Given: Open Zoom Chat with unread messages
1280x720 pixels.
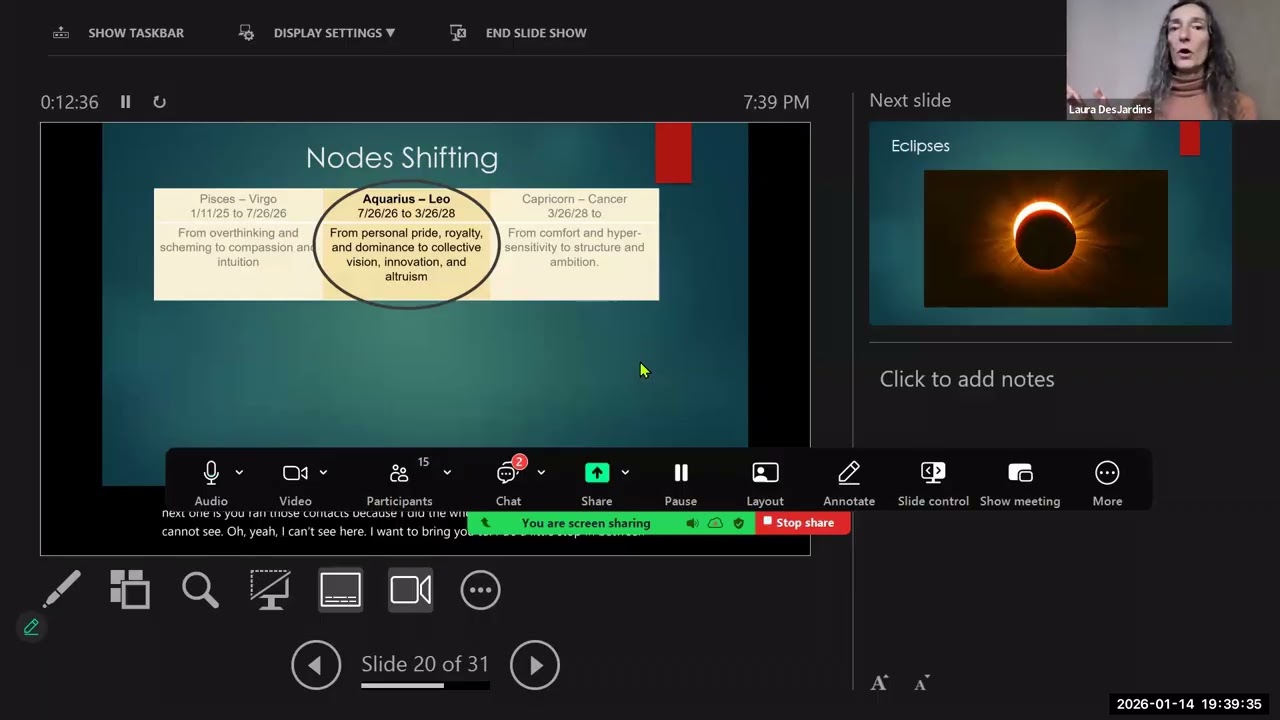Looking at the screenshot, I should [508, 482].
